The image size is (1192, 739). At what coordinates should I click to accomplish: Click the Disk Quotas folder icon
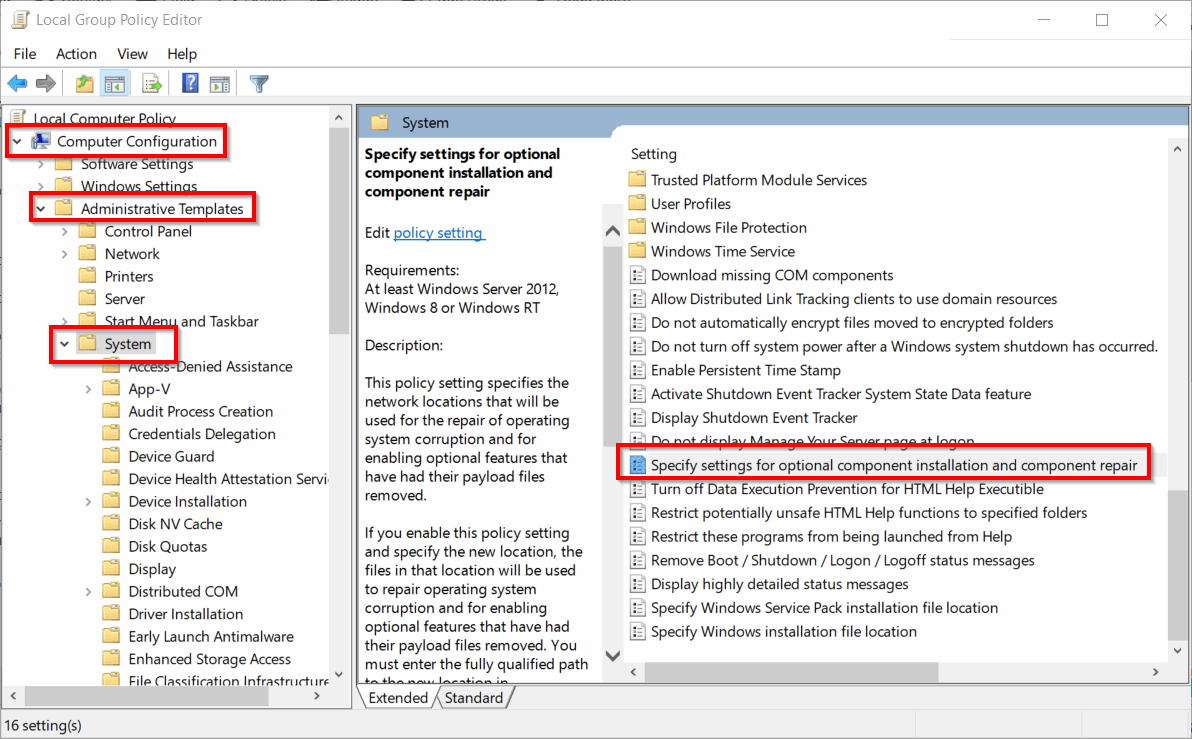tap(111, 547)
